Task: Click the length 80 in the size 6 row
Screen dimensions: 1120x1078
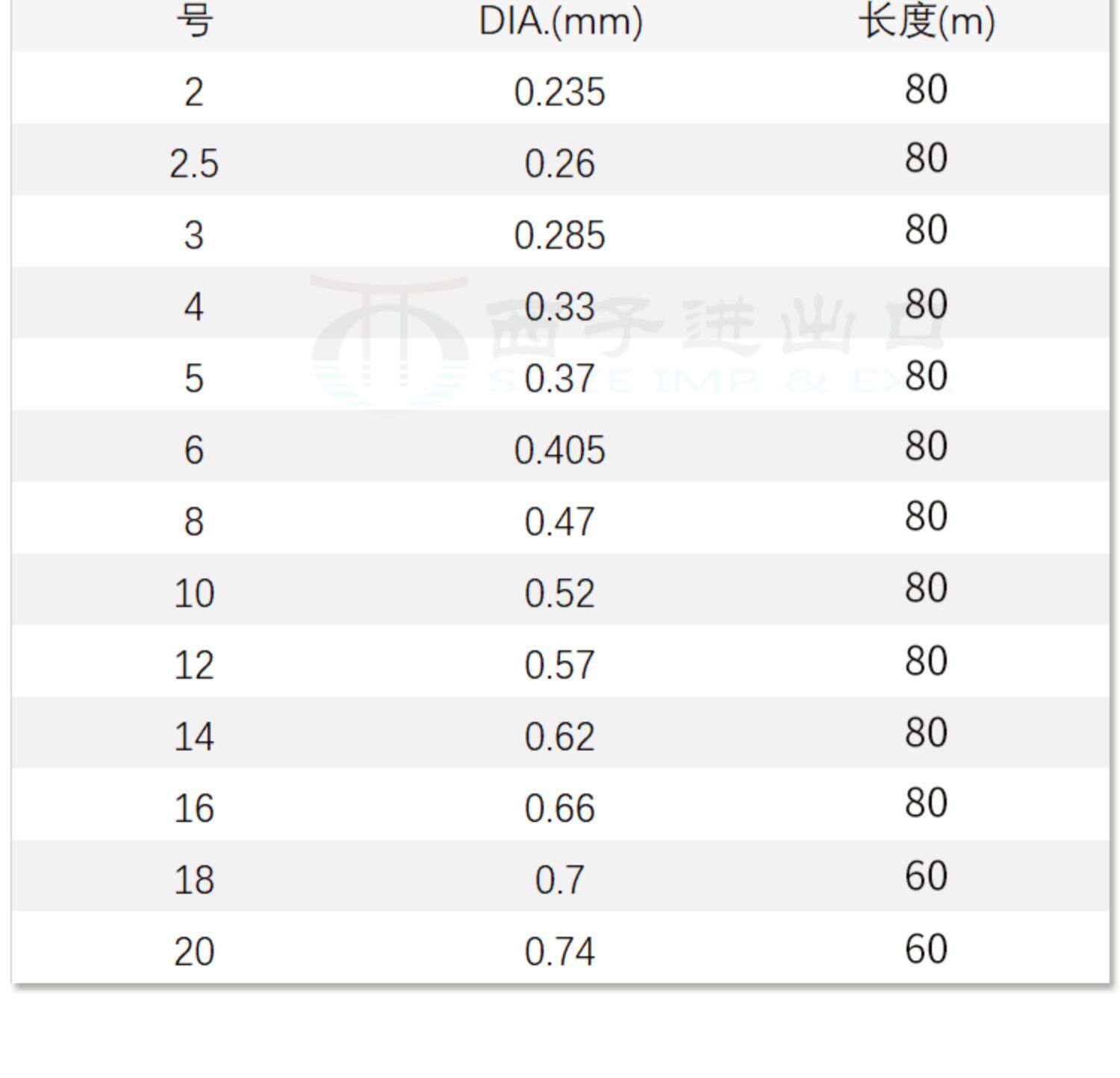Action: 926,446
